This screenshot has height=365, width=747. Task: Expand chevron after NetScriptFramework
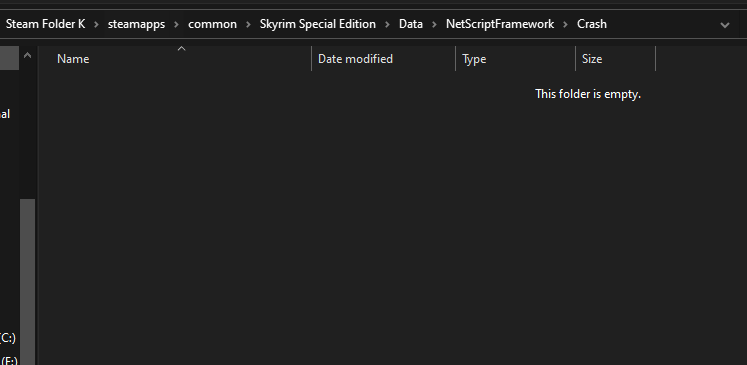click(566, 24)
